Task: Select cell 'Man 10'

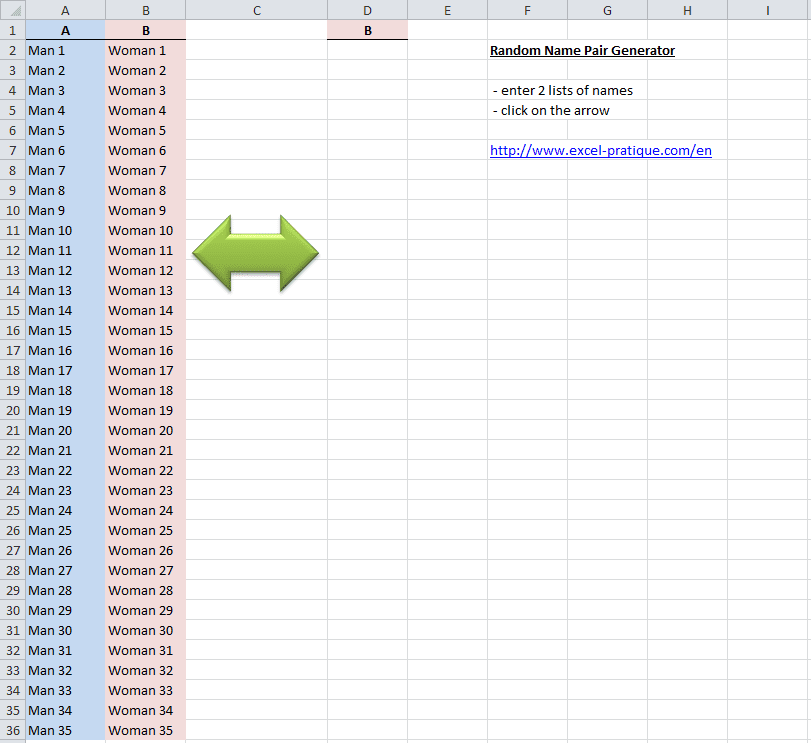Action: click(65, 231)
